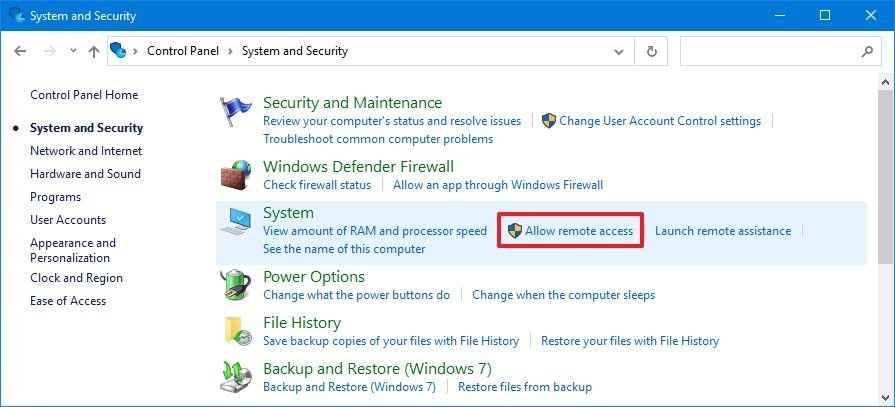Go up one level with up arrow
The height and width of the screenshot is (407, 895).
click(x=94, y=51)
